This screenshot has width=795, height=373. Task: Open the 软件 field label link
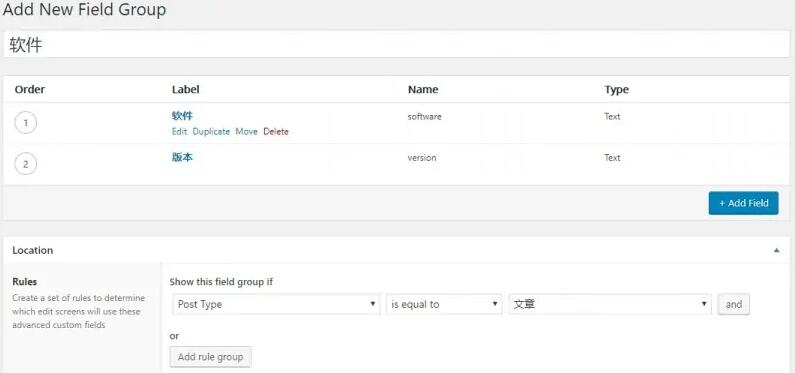click(x=183, y=116)
